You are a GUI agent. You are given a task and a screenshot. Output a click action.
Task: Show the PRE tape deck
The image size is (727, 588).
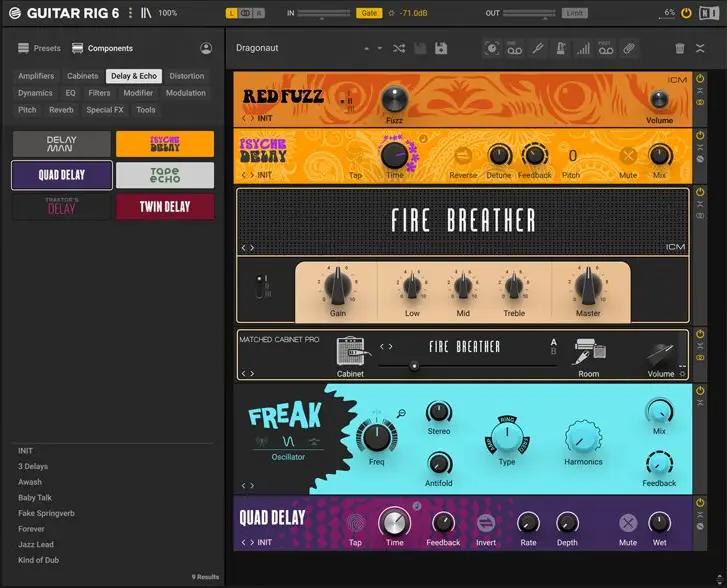click(515, 48)
